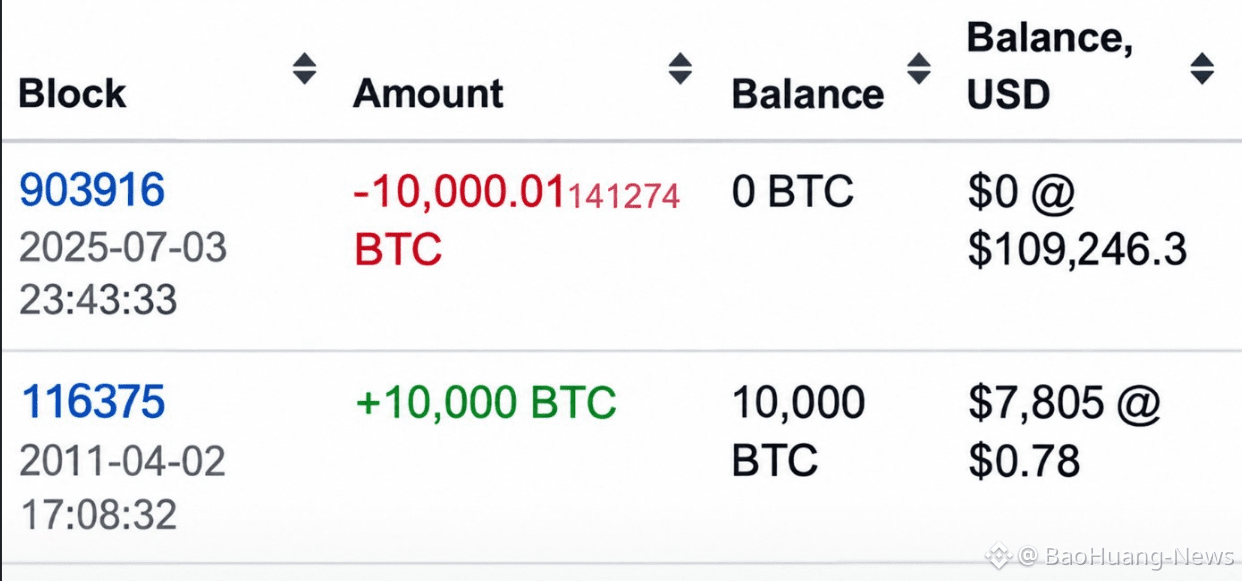1242x581 pixels.
Task: Toggle sort arrows beside the Balance header
Action: (x=918, y=69)
